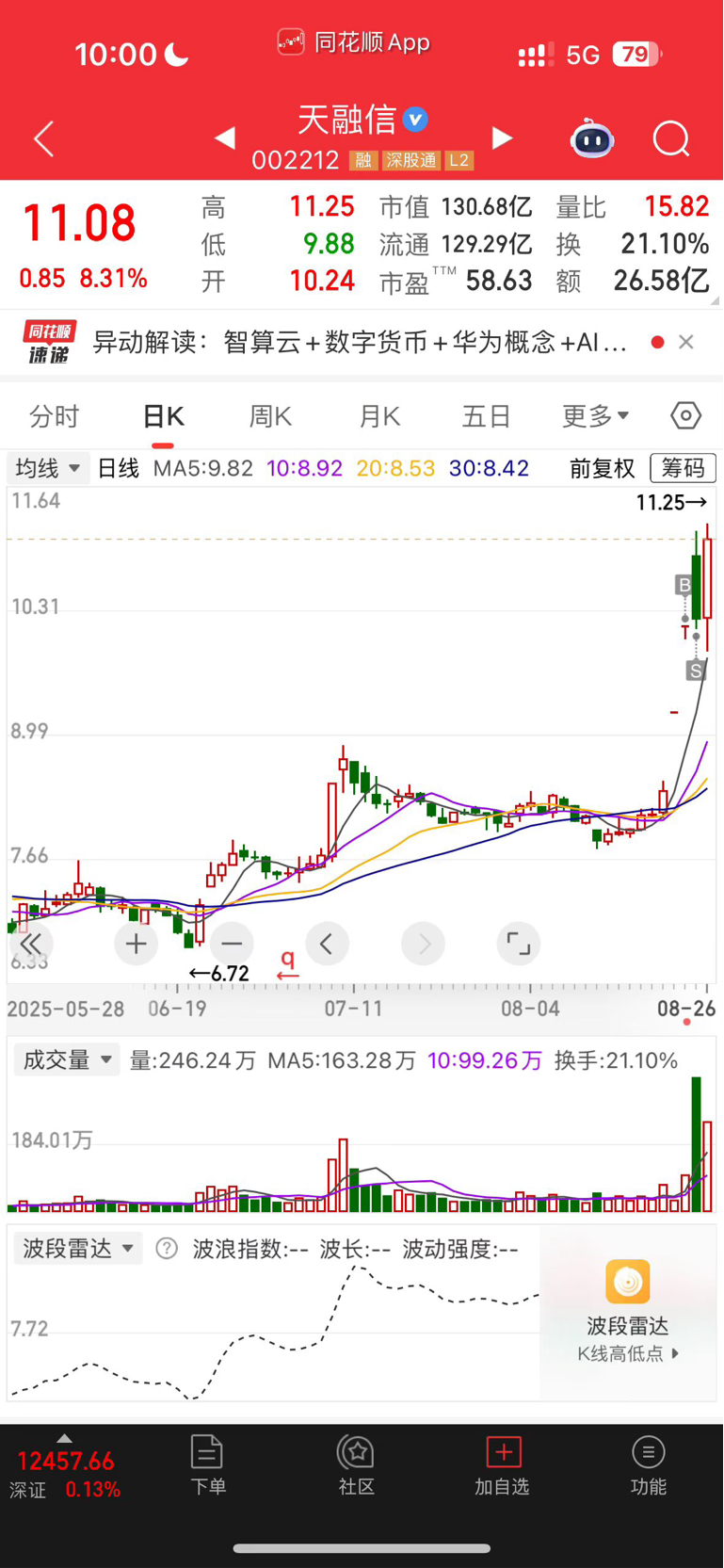Select the 周K chart tab
This screenshot has width=724, height=1568.
click(x=270, y=416)
